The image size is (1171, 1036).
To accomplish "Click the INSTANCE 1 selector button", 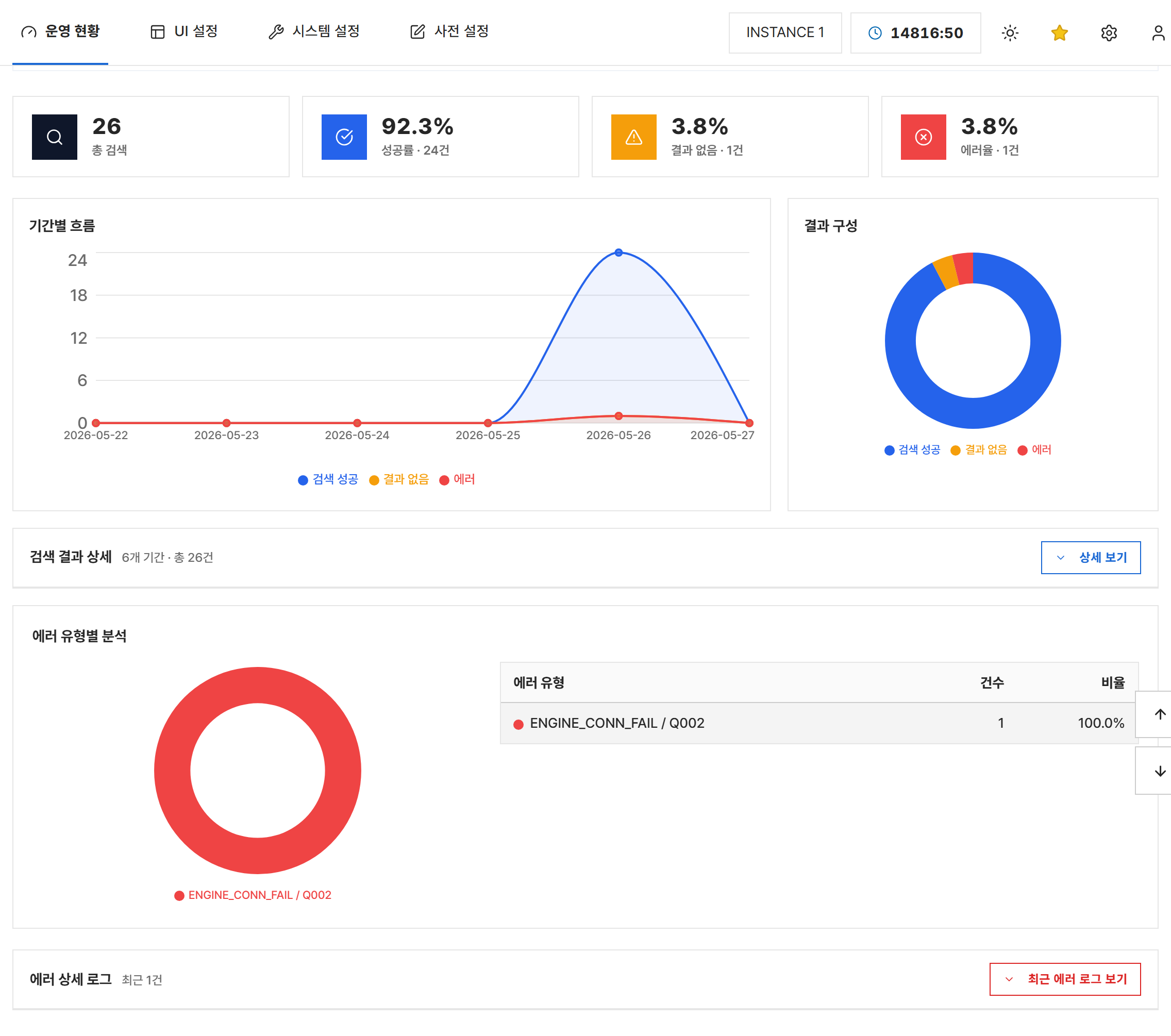I will click(x=785, y=32).
